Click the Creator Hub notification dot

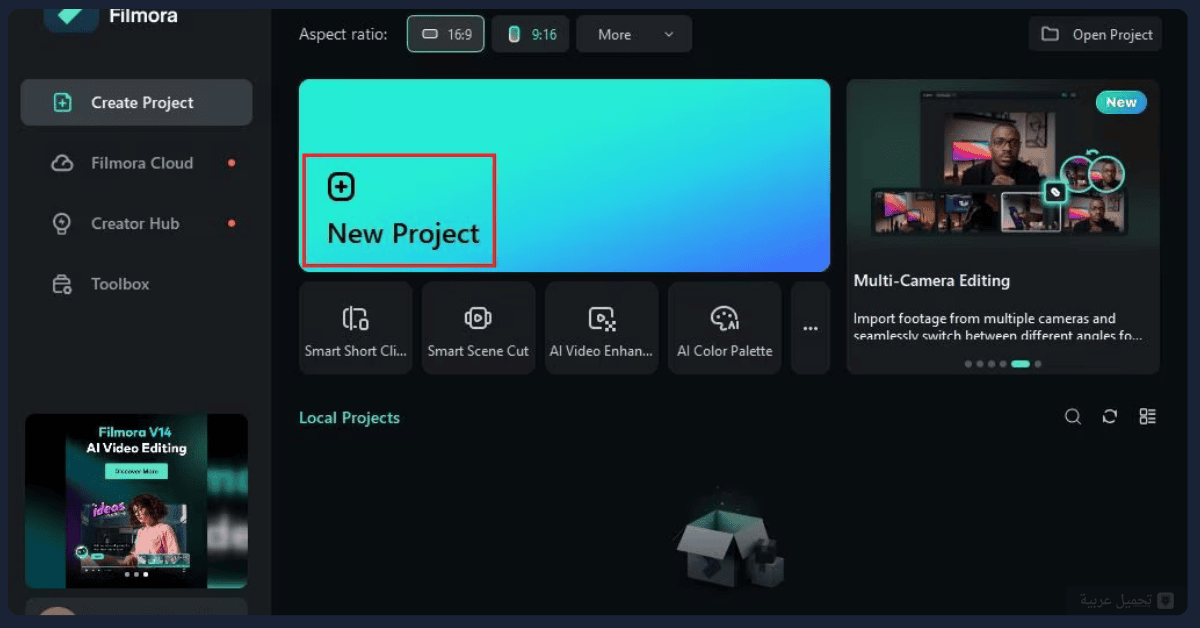232,223
